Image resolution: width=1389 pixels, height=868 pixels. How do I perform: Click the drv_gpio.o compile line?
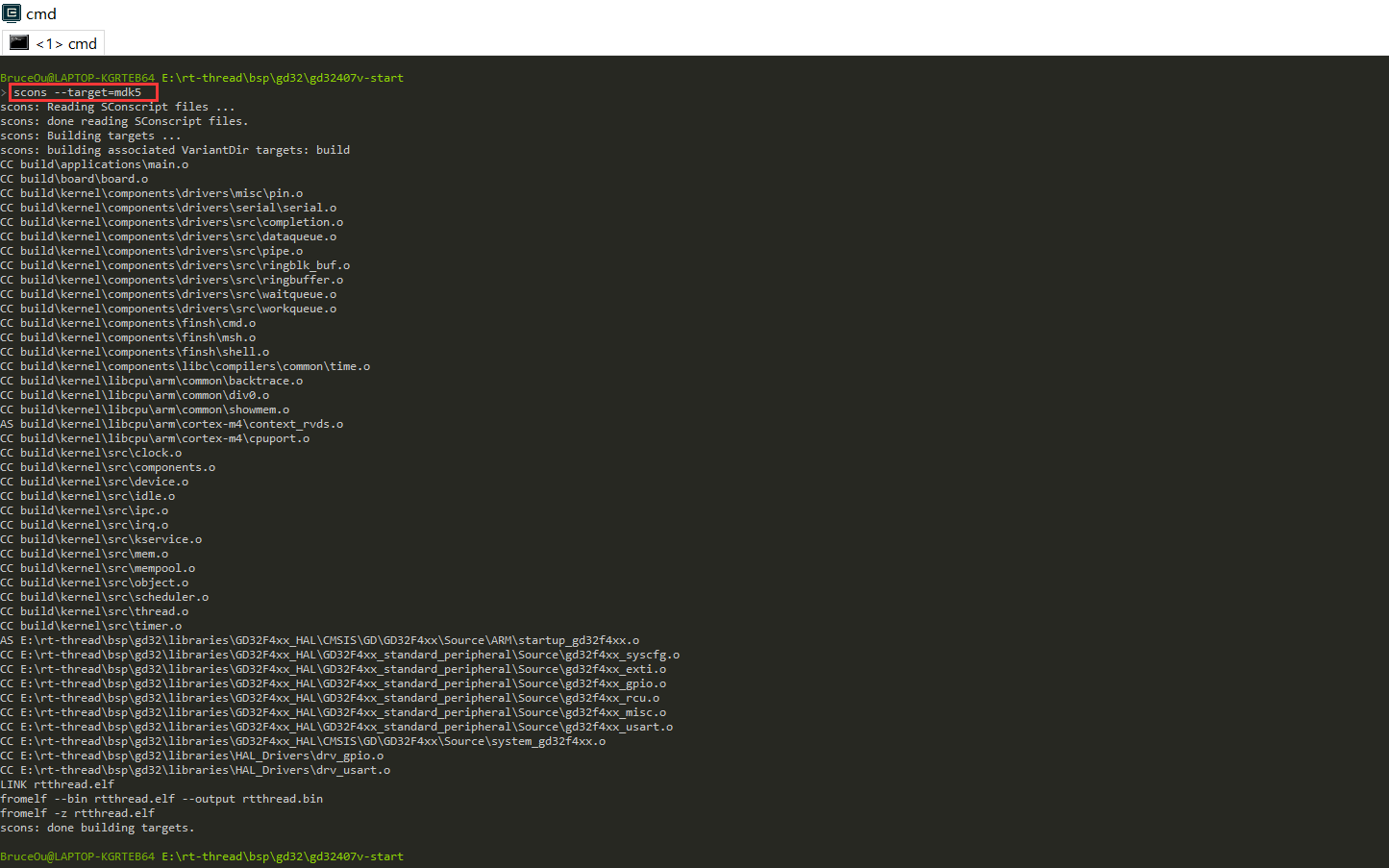pos(192,756)
